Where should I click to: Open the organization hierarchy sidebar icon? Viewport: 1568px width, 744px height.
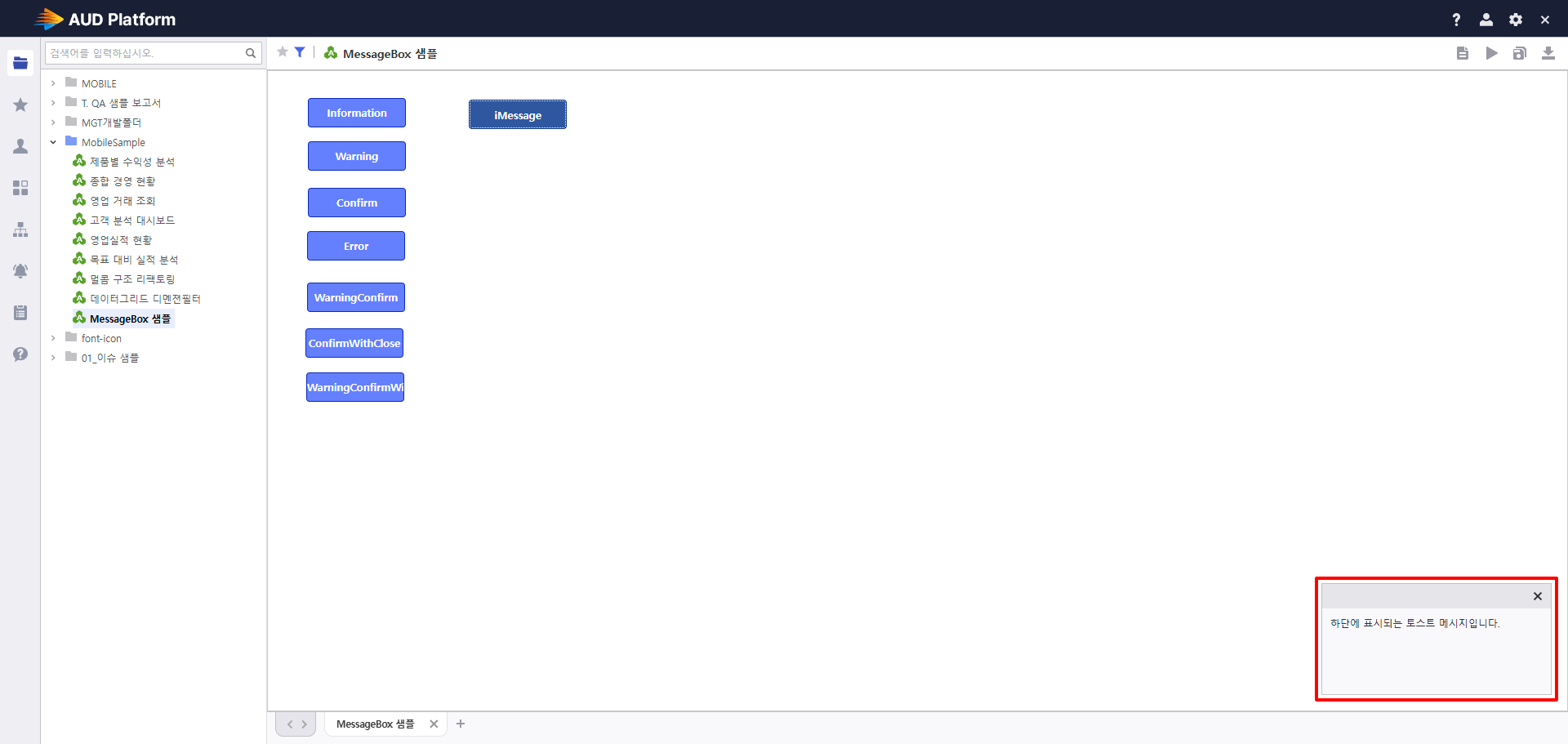pyautogui.click(x=20, y=229)
